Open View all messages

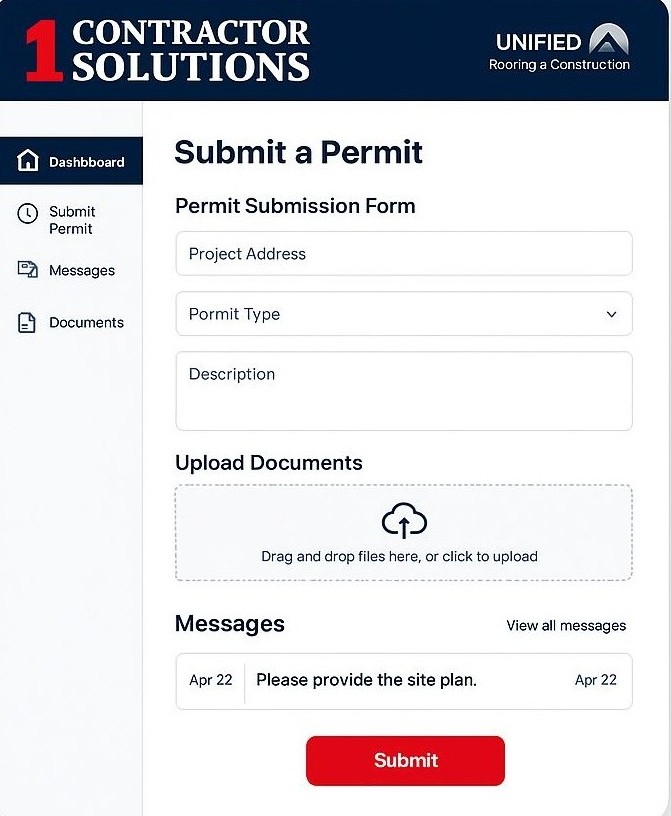pos(565,625)
